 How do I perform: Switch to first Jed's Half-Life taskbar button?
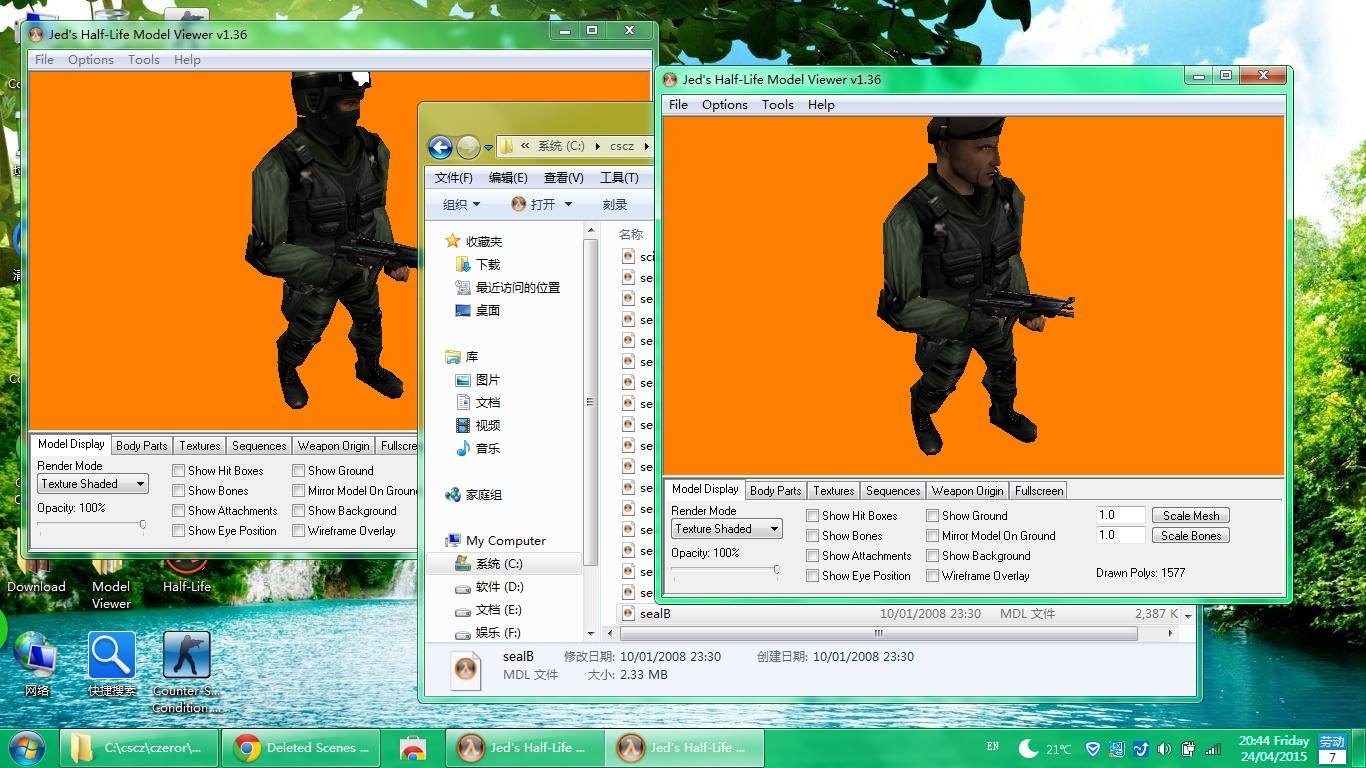[x=526, y=747]
